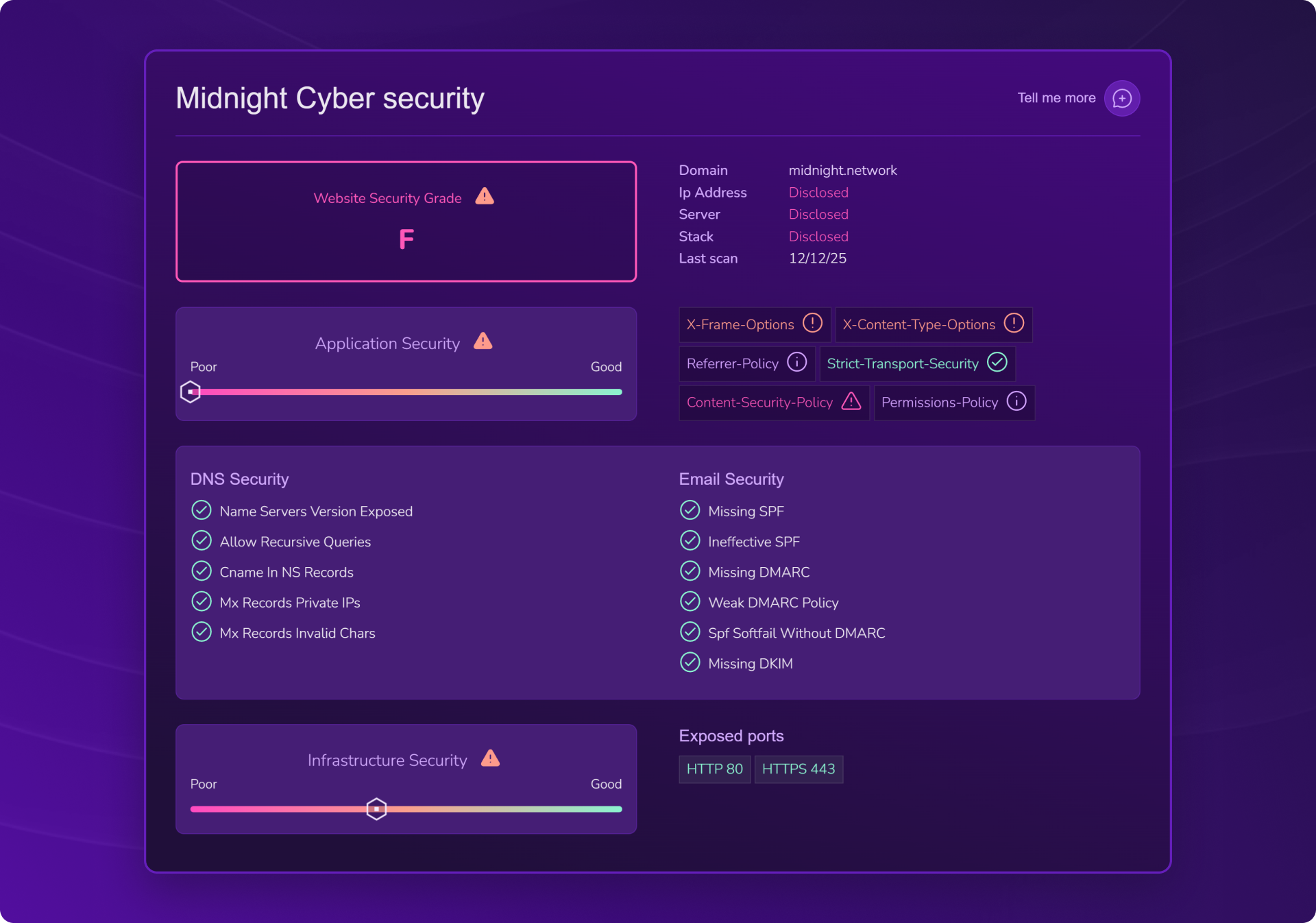
Task: Click the Strict-Transport-Security checkmark icon
Action: point(997,362)
